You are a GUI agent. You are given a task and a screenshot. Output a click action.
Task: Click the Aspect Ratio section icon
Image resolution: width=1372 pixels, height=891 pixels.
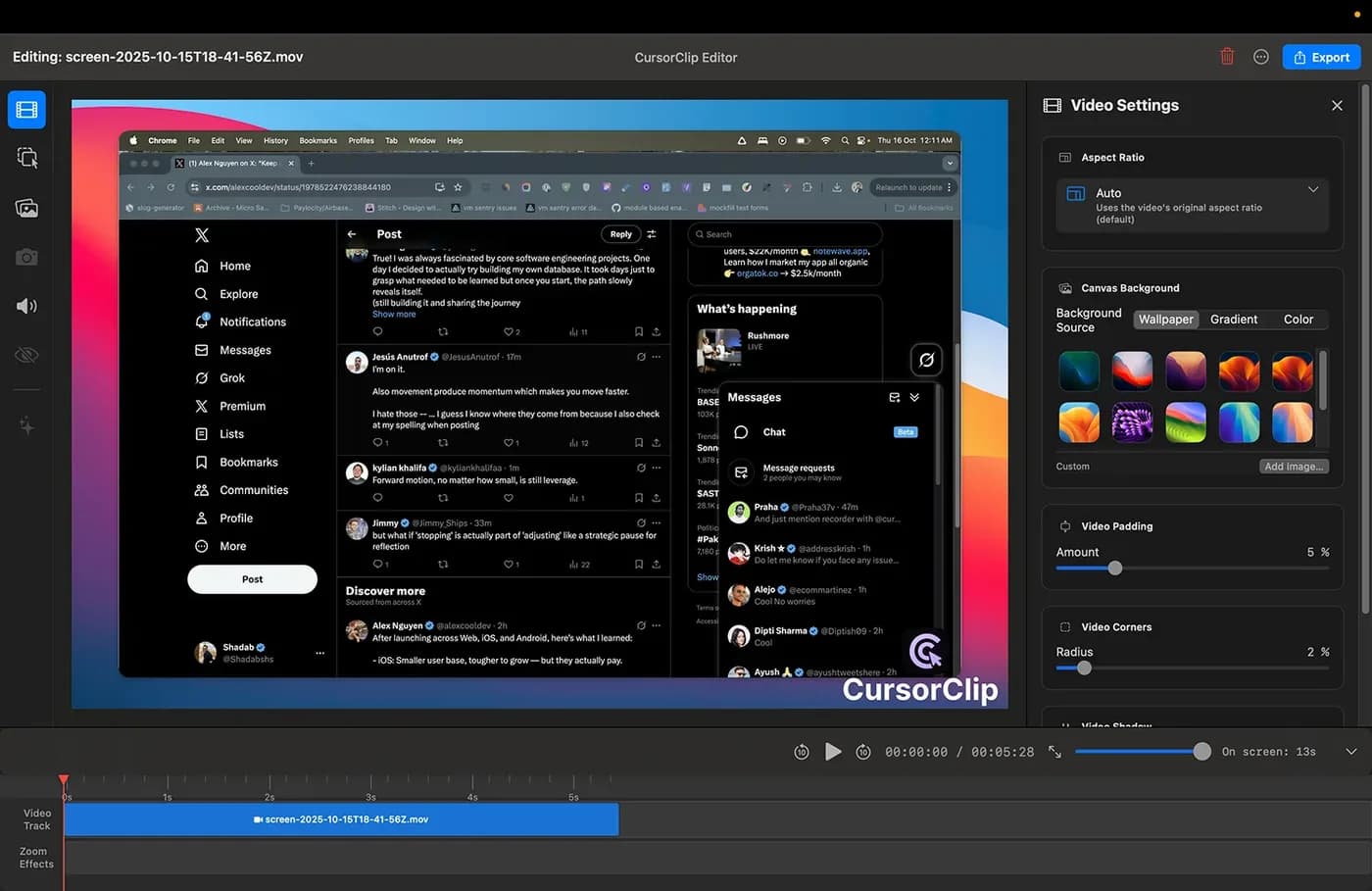pos(1065,158)
